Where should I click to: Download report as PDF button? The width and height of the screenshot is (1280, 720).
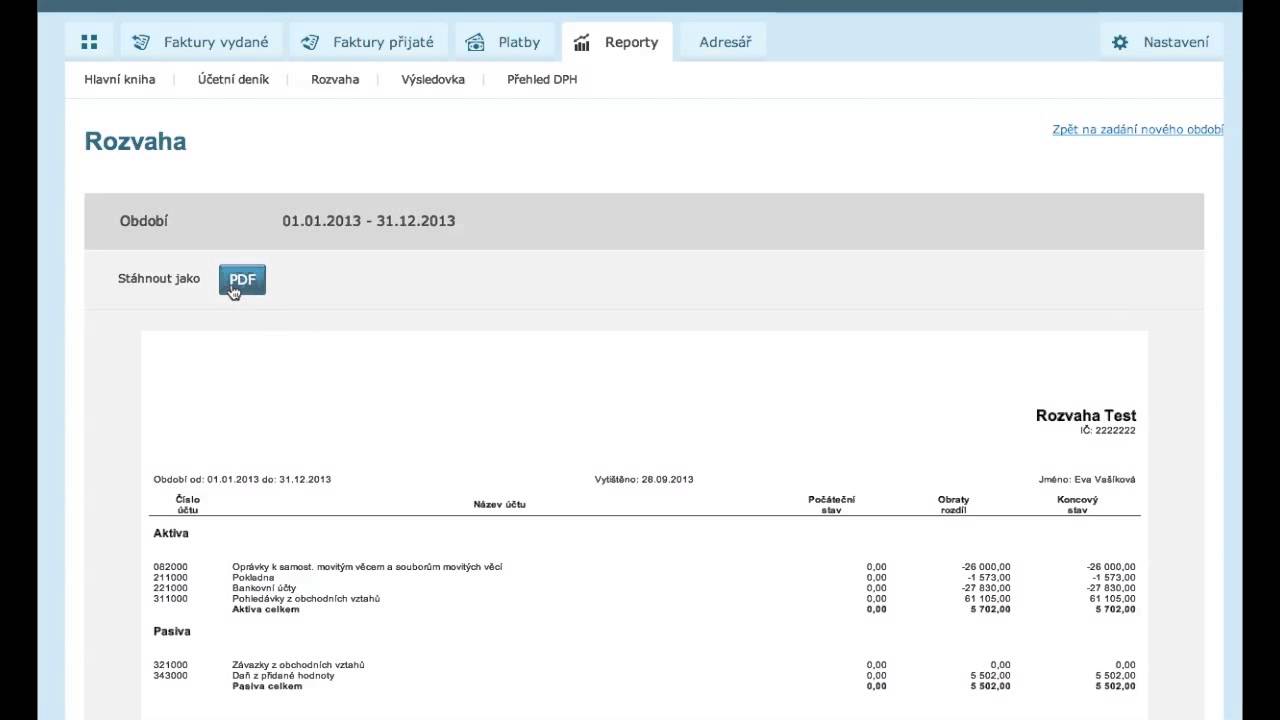click(242, 280)
